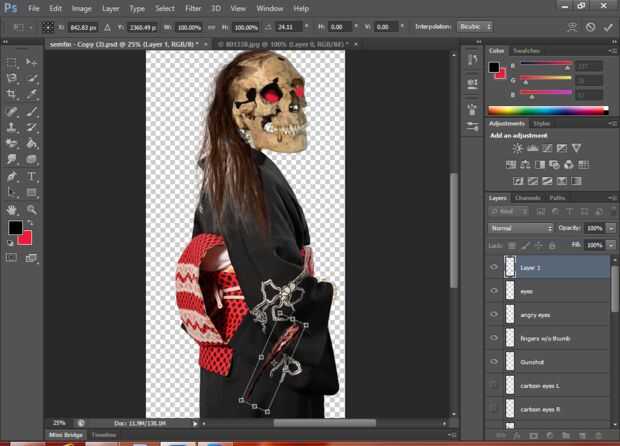The width and height of the screenshot is (620, 446).
Task: Select the Eraser tool
Action: coord(11,143)
